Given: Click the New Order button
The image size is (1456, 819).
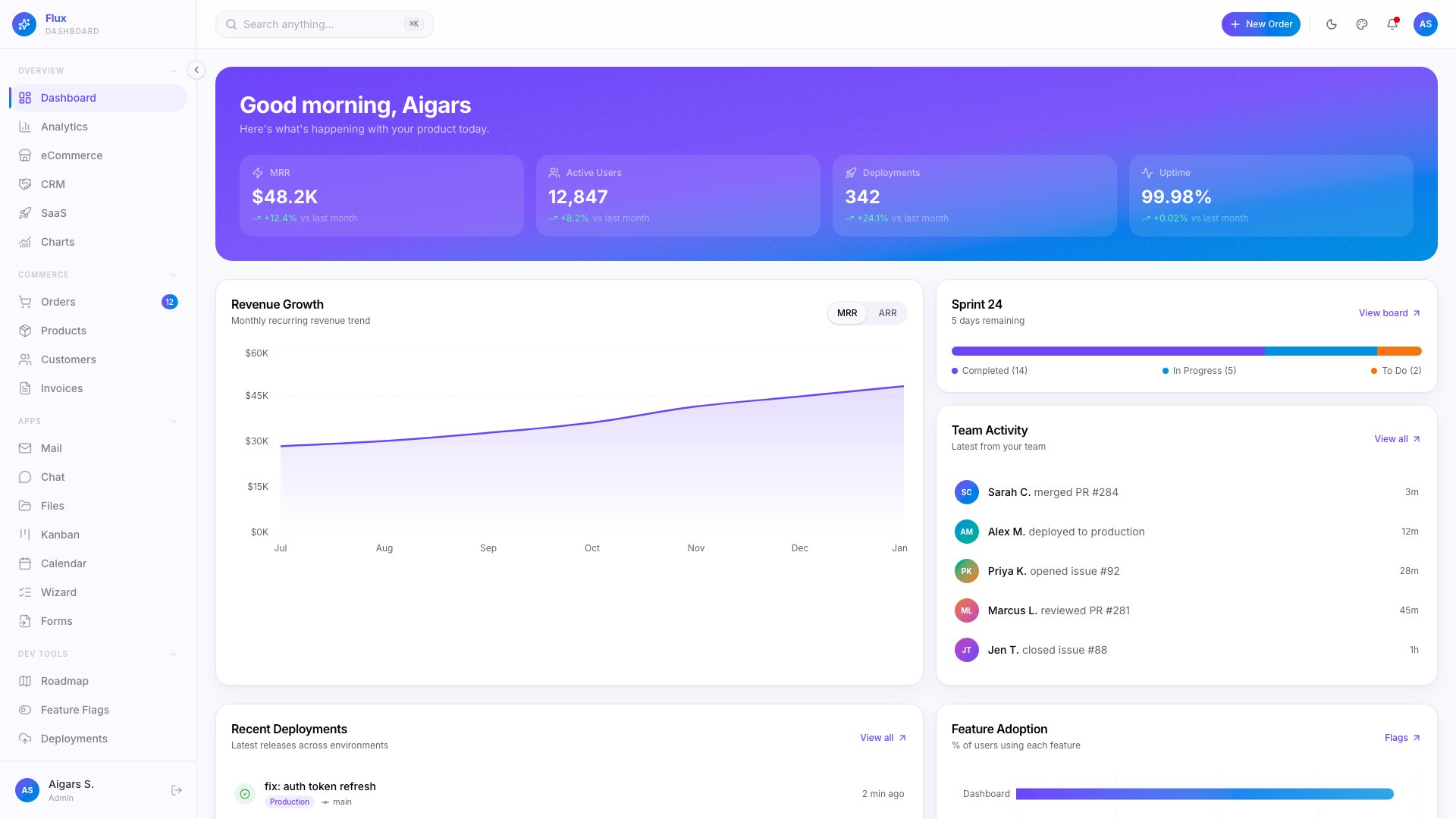Looking at the screenshot, I should (1261, 24).
